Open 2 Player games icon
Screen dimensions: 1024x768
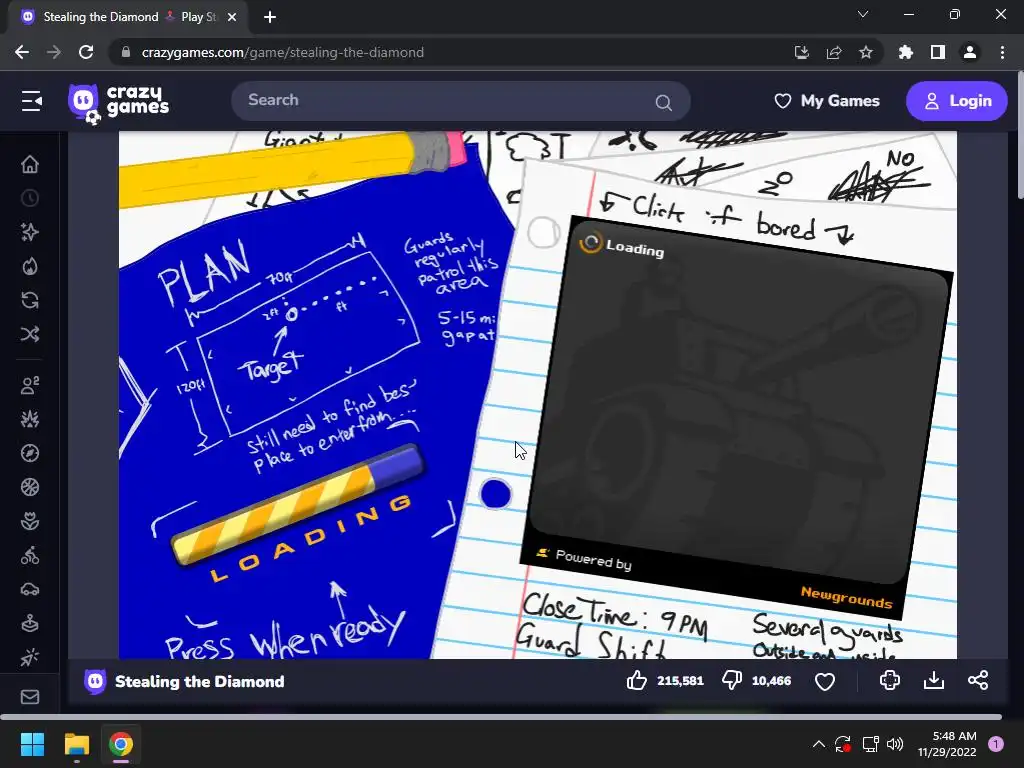tap(30, 385)
